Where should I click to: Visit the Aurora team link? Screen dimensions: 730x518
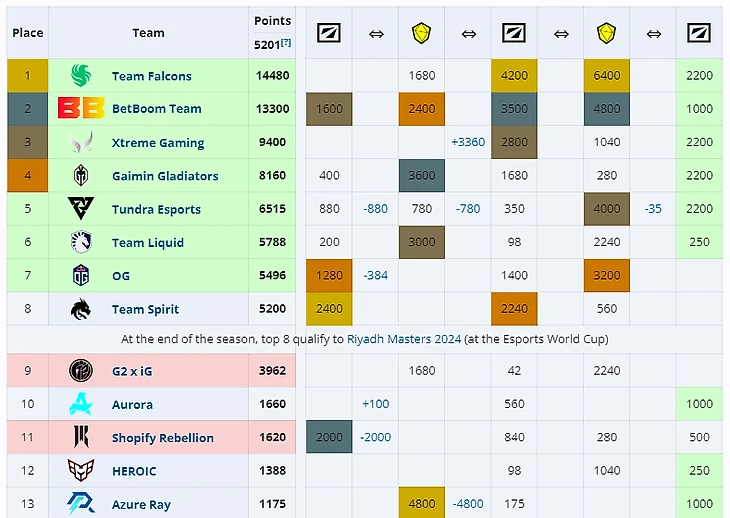click(132, 404)
